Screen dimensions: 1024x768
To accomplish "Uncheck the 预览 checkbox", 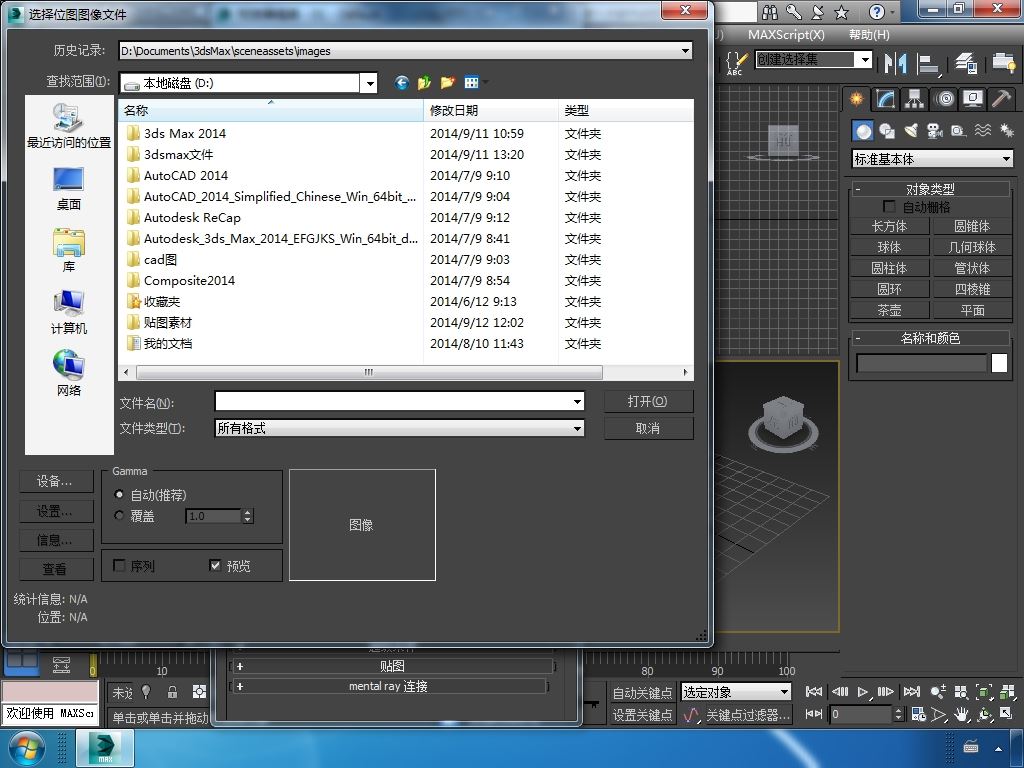I will [x=215, y=565].
